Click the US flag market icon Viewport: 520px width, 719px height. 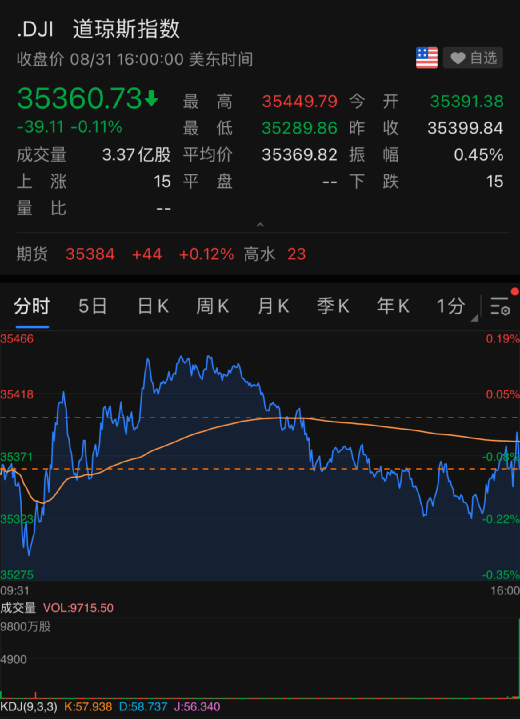click(x=426, y=58)
